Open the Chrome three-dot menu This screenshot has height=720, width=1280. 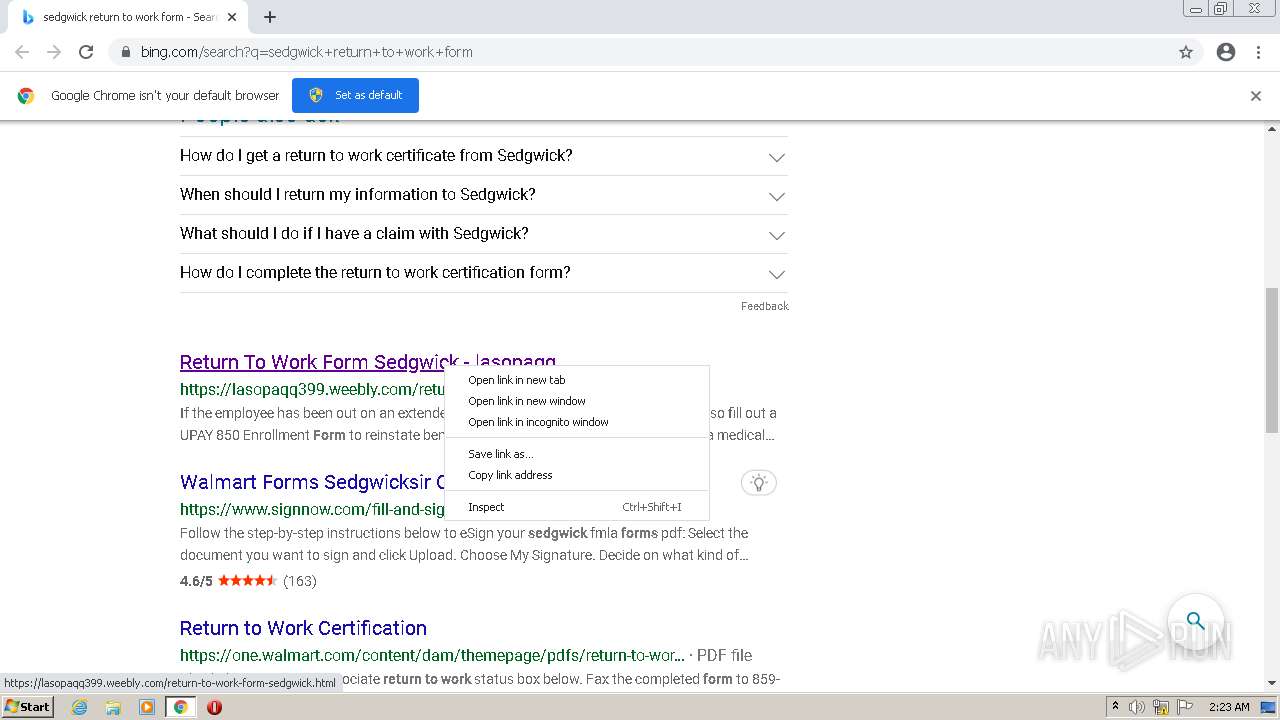point(1258,52)
